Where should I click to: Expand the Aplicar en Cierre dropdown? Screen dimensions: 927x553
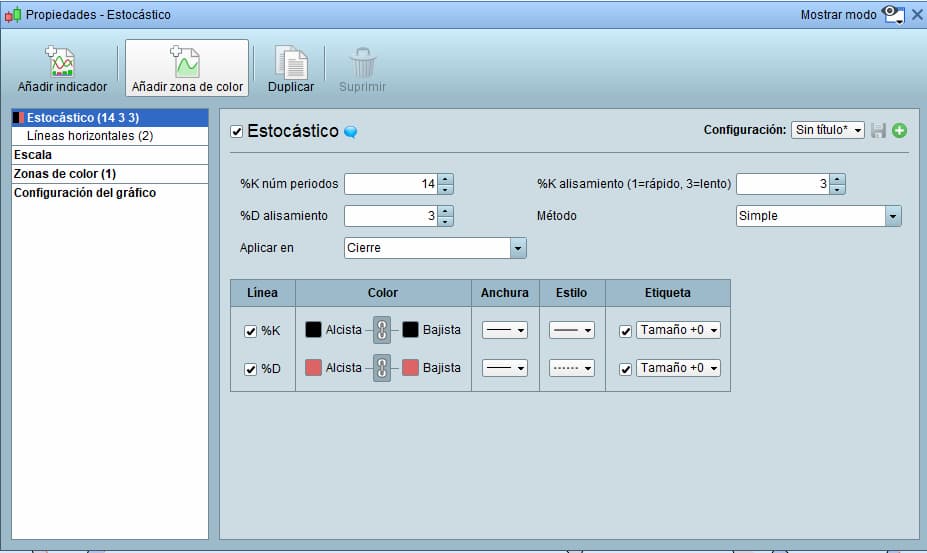pos(435,248)
